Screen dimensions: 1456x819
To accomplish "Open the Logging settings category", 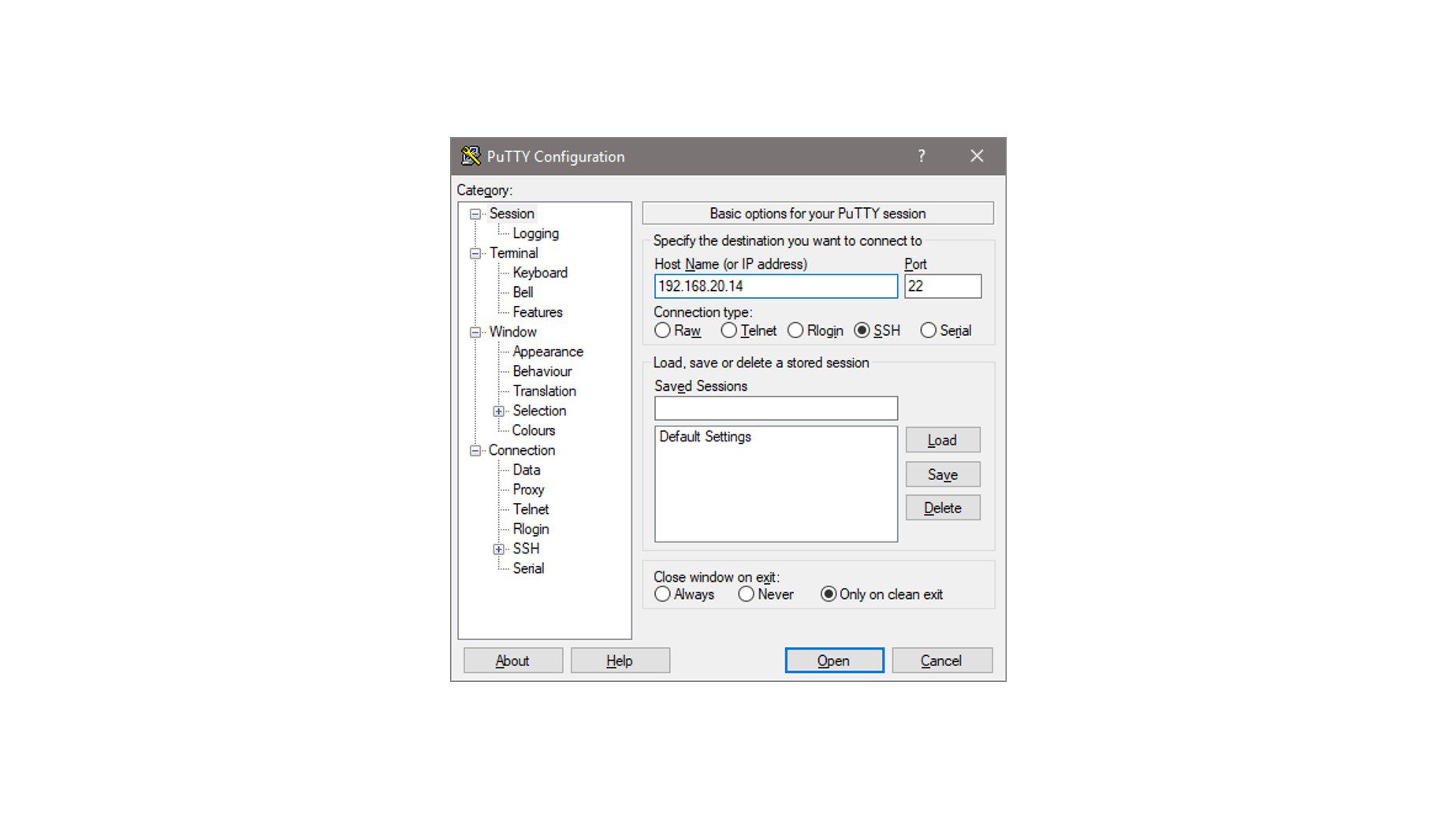I will pyautogui.click(x=535, y=233).
